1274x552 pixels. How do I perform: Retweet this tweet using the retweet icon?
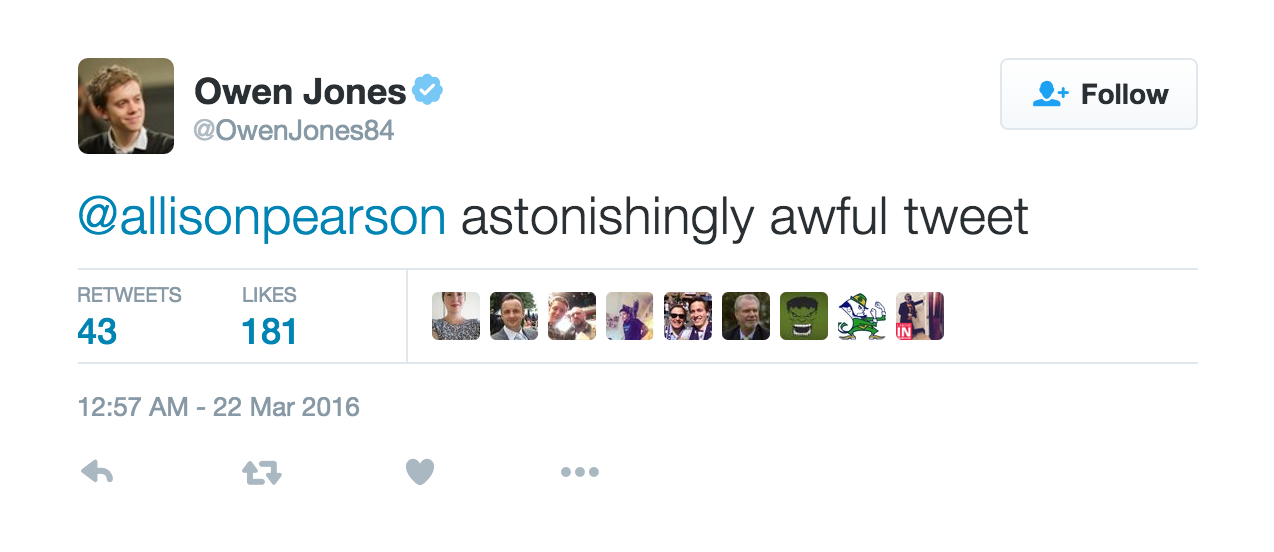click(262, 472)
